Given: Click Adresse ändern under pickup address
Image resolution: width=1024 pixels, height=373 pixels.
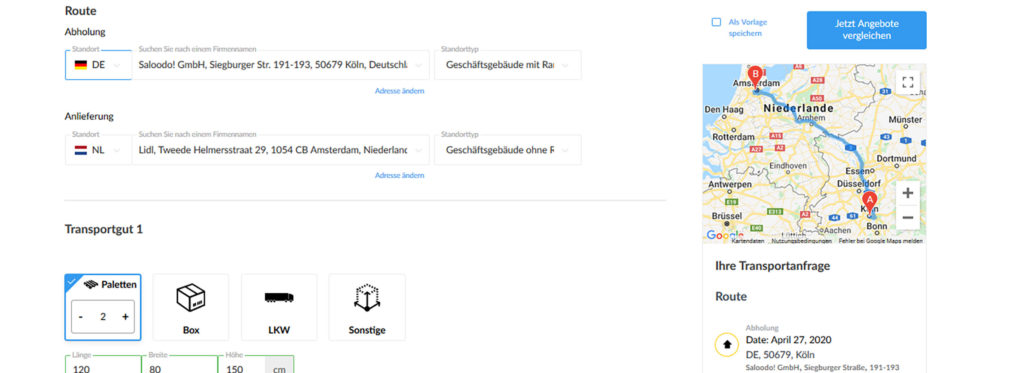Looking at the screenshot, I should [399, 91].
